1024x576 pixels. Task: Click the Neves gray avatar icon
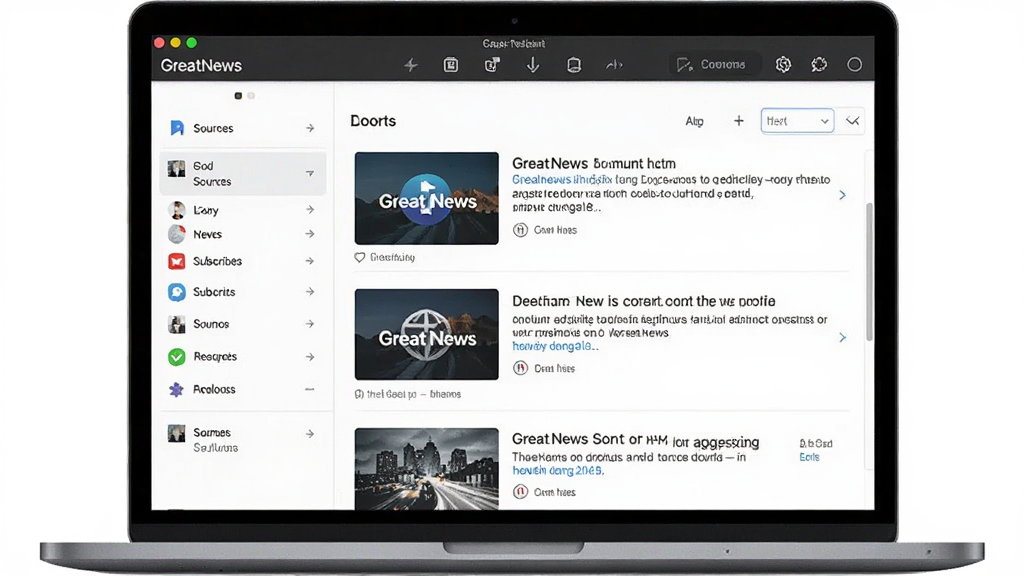[x=176, y=234]
